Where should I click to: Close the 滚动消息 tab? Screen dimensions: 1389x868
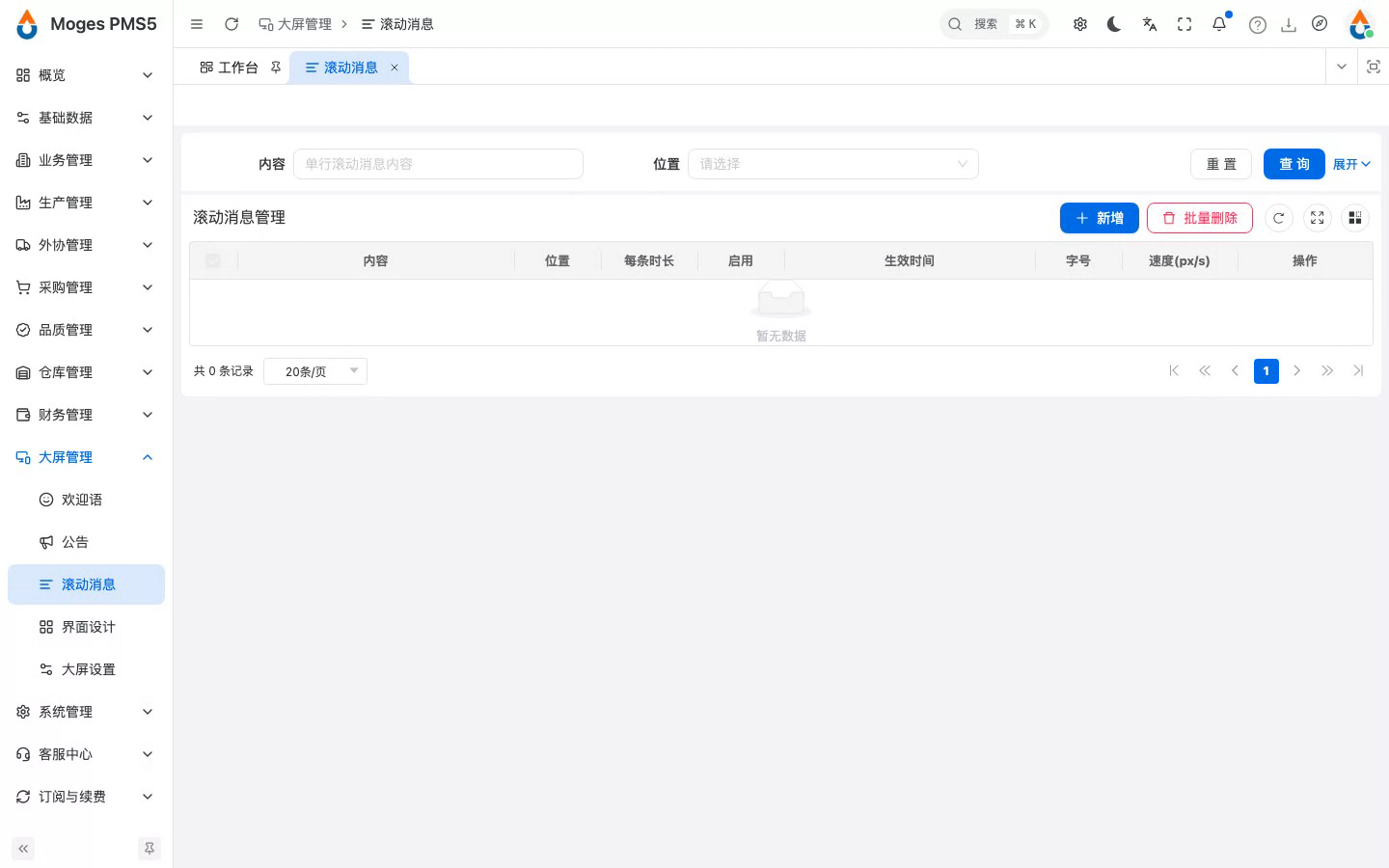395,68
